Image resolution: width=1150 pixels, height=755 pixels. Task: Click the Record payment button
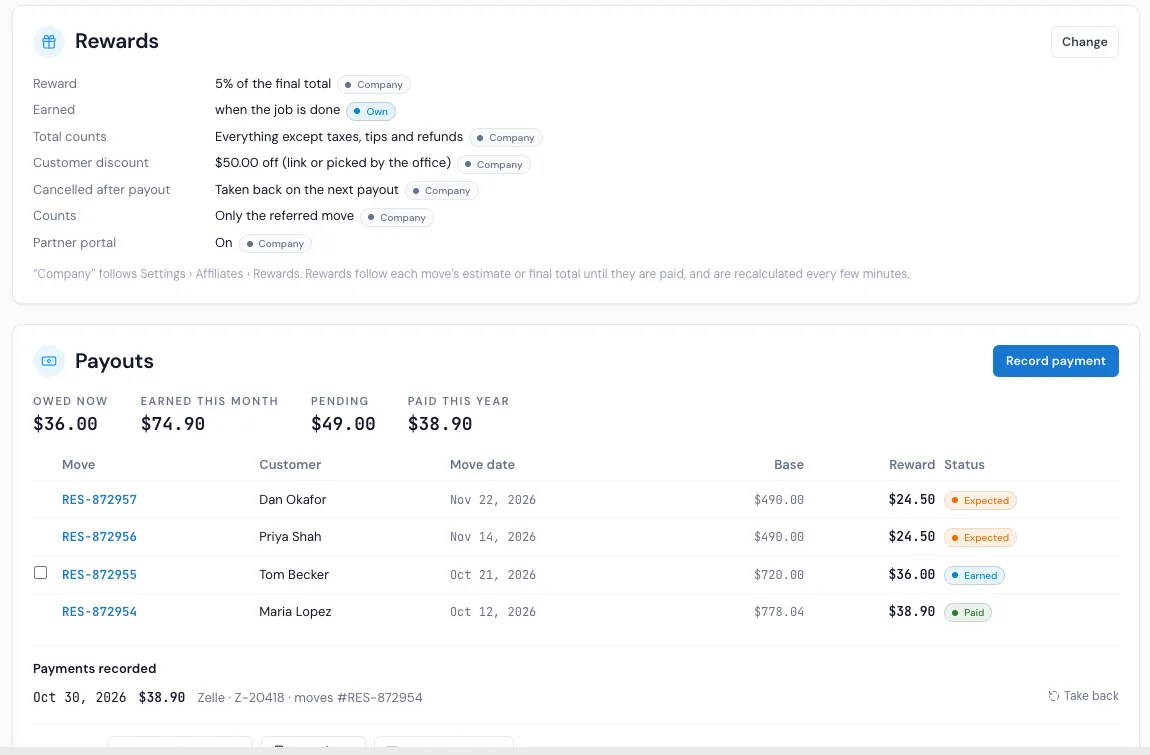point(1055,361)
